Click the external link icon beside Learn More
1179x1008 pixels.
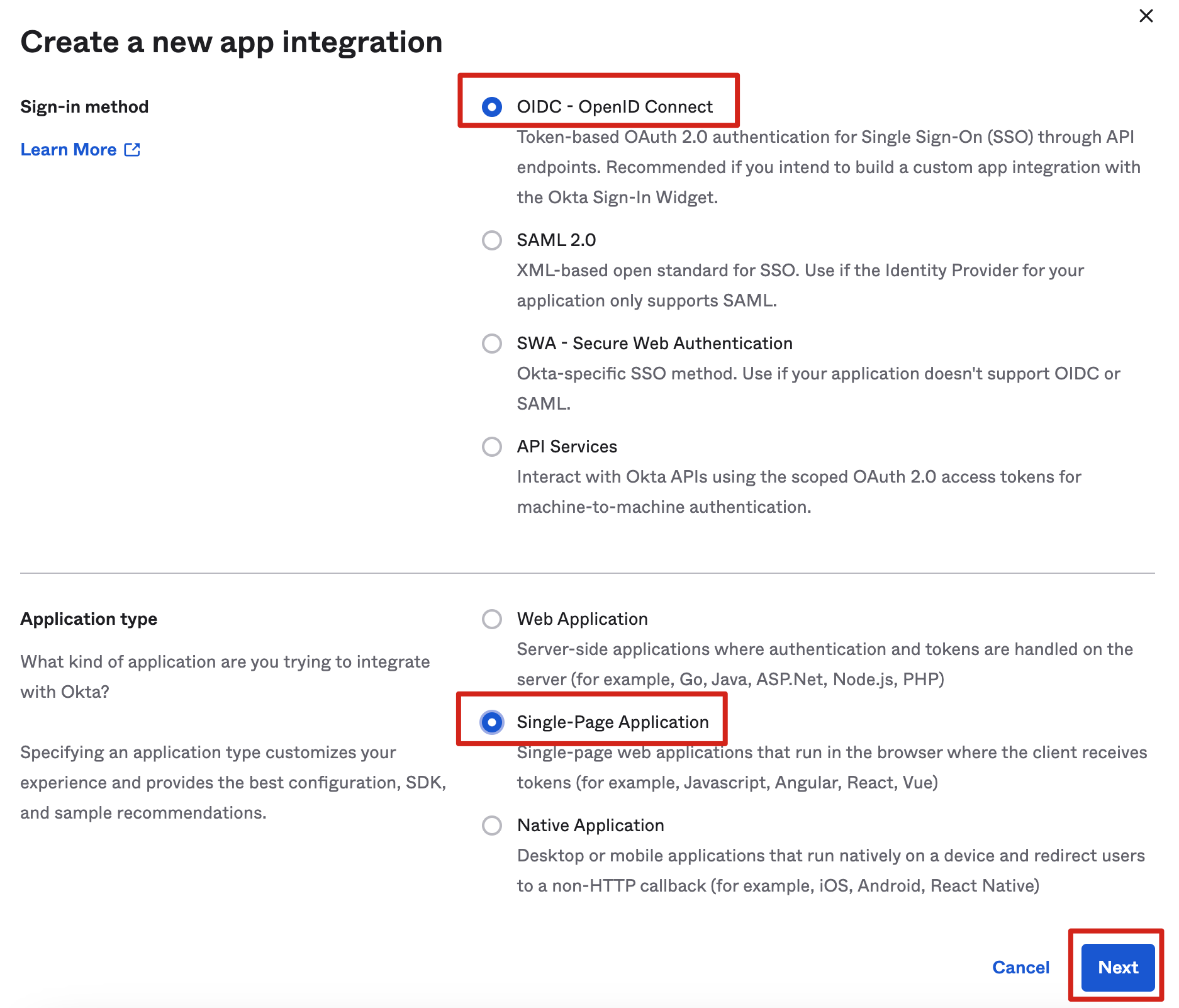click(133, 149)
